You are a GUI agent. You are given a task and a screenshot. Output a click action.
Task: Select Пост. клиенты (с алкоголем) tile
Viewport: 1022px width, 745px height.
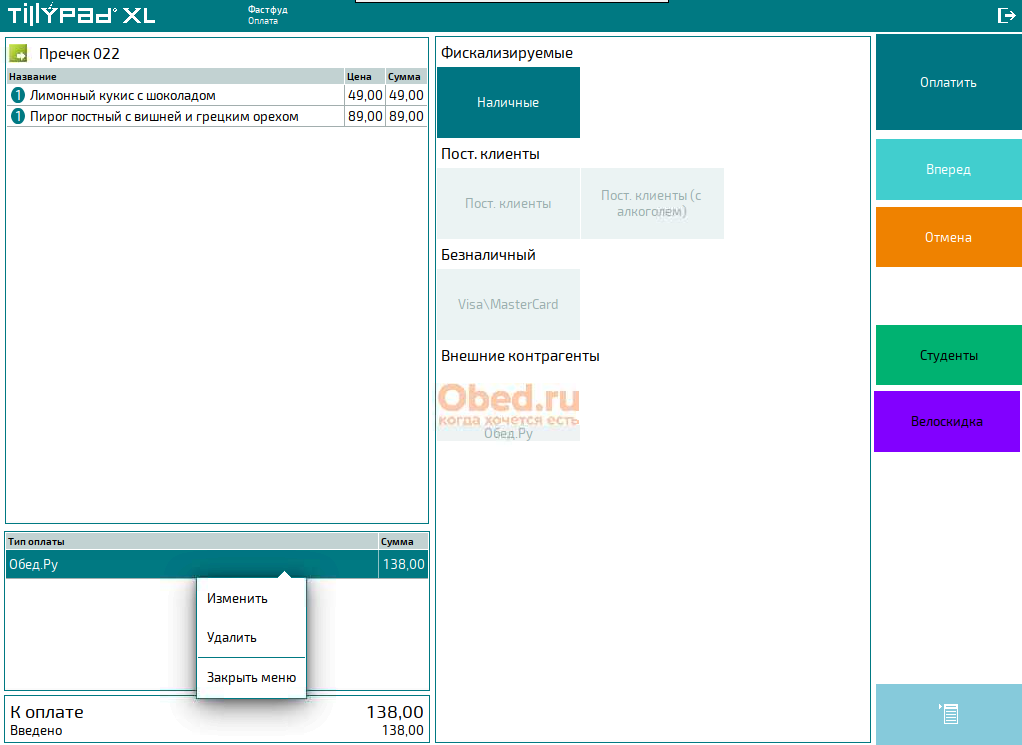click(x=652, y=204)
